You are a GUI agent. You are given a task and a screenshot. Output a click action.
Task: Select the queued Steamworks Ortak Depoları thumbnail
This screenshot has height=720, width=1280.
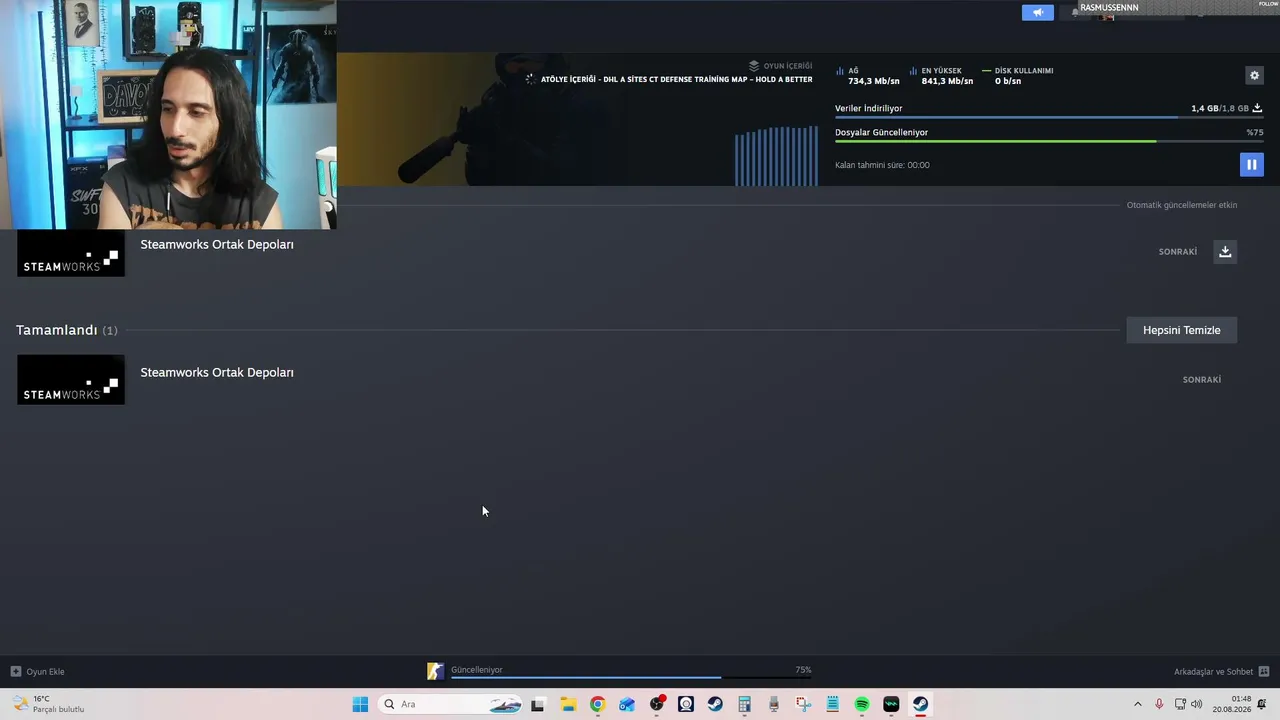pyautogui.click(x=71, y=253)
